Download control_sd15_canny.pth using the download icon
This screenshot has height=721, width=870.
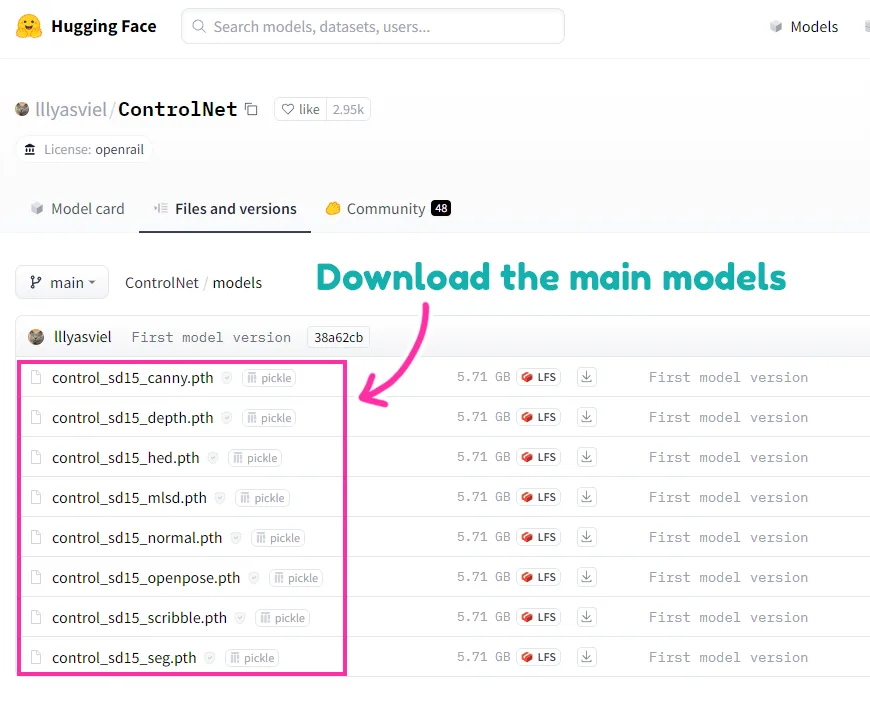586,377
